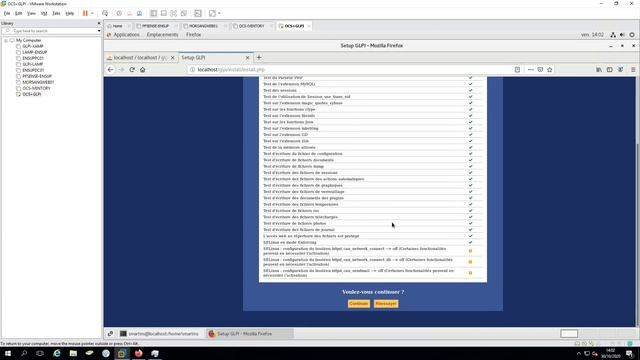Image resolution: width=640 pixels, height=360 pixels.
Task: Open the Tabs menu in VMware Workstation
Action: 56,13
